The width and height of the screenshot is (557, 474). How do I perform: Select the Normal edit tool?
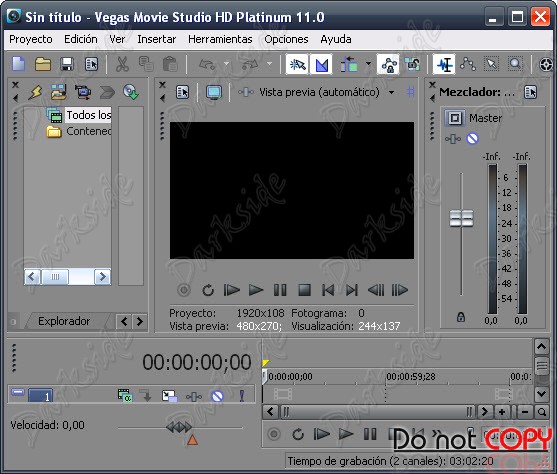pos(444,64)
